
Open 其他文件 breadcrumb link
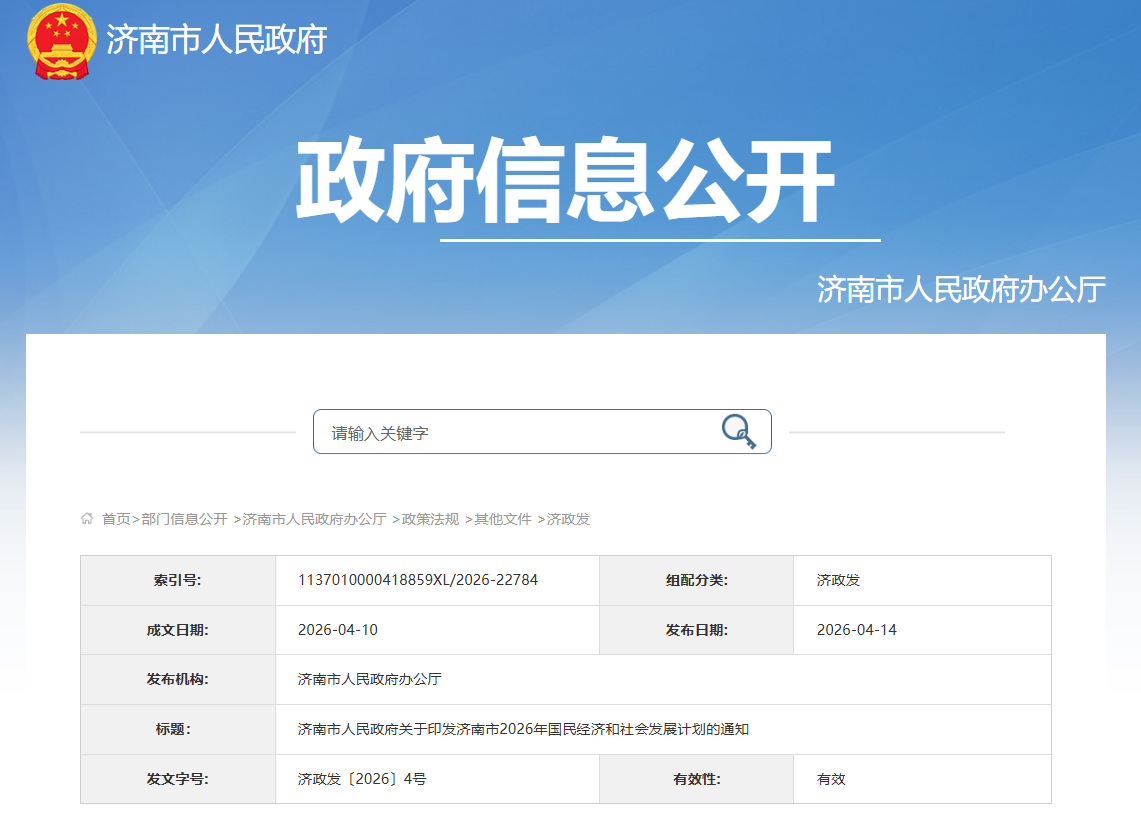[503, 519]
